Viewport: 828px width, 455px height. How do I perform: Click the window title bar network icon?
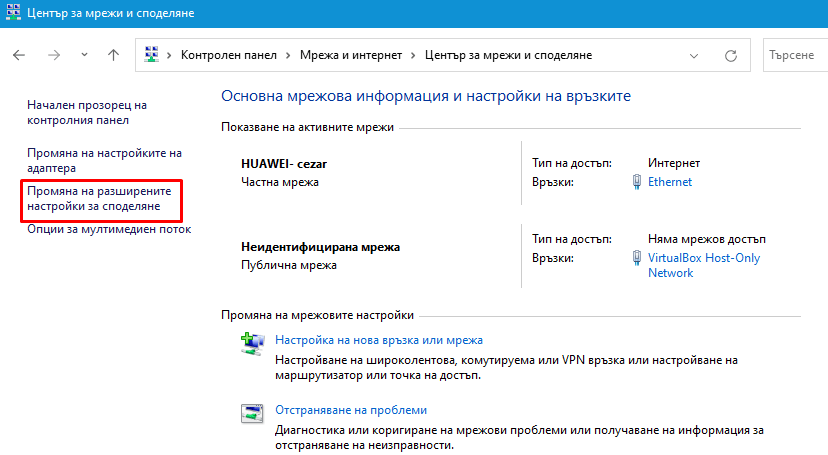pyautogui.click(x=13, y=12)
